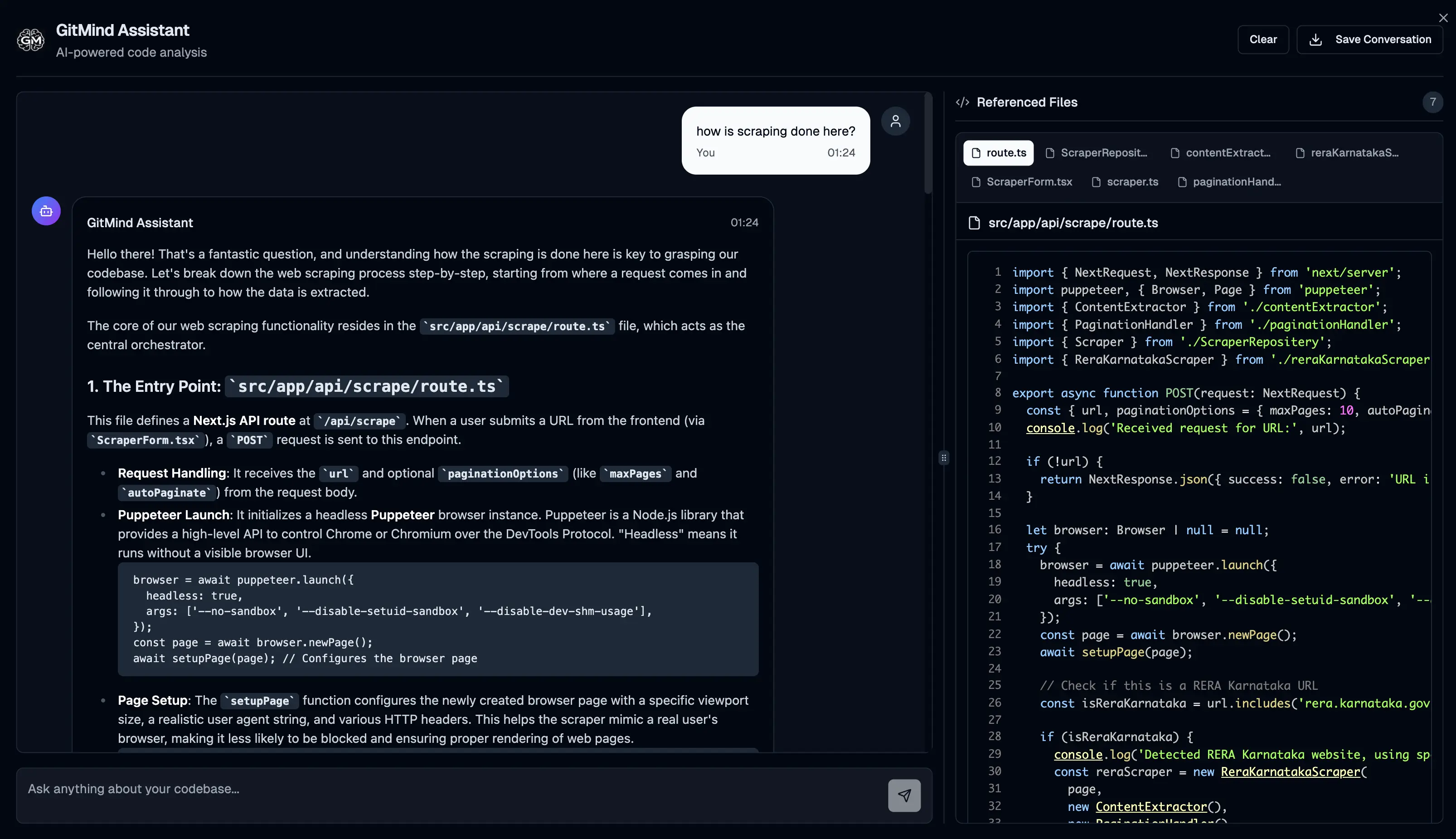Select the purple bot avatar icon

(x=45, y=211)
